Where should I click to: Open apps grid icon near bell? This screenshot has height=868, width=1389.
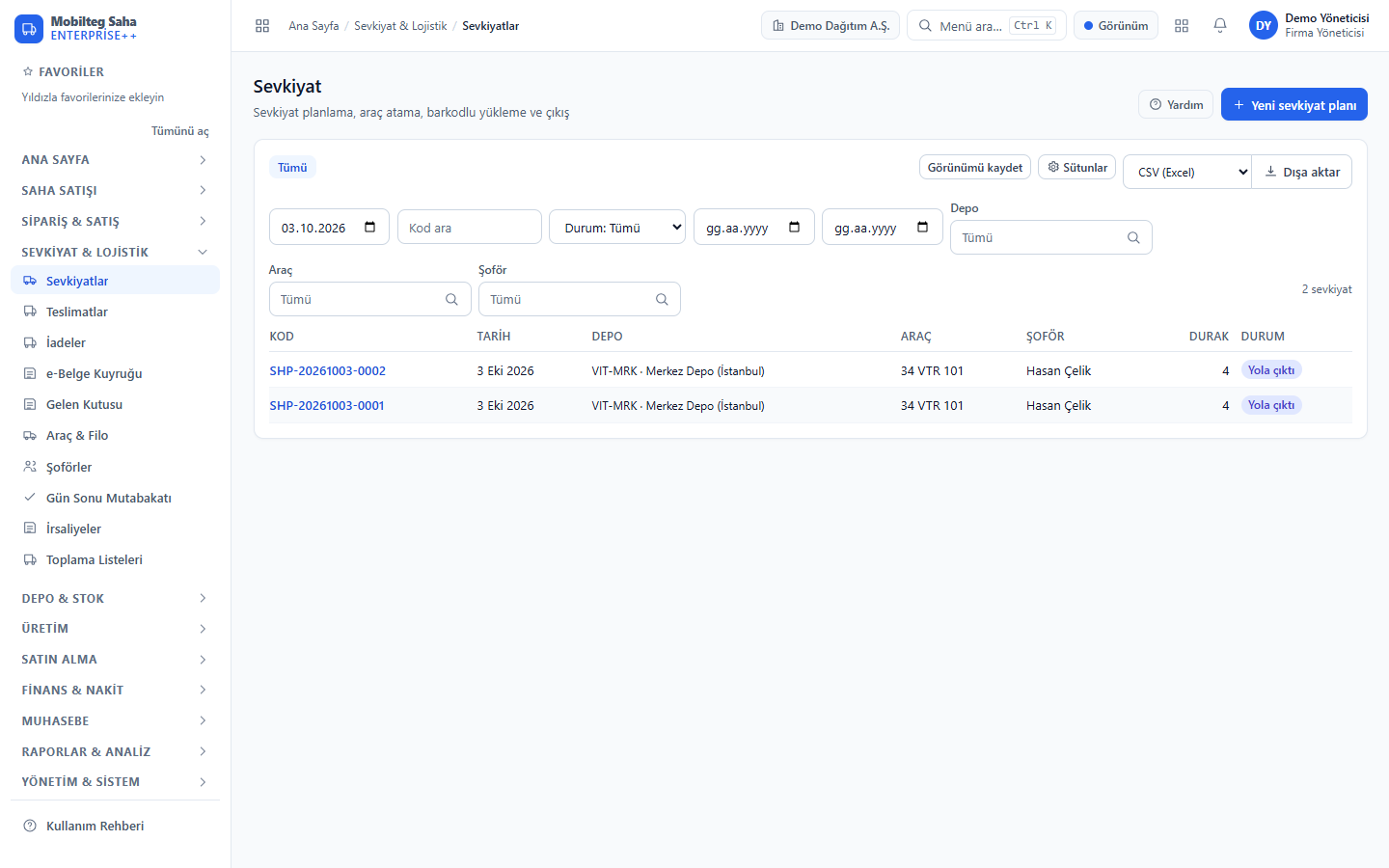[1182, 26]
